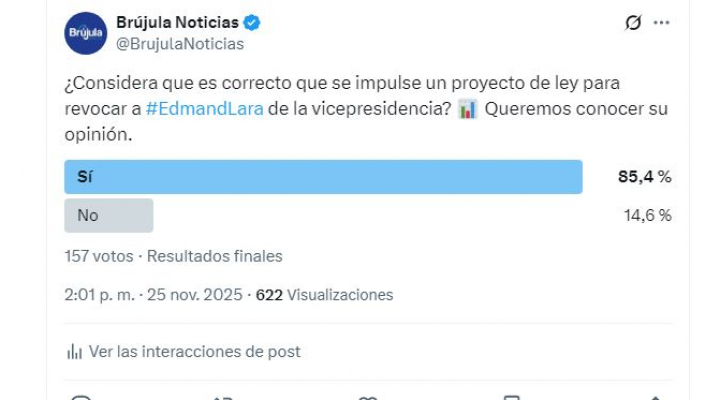
Task: Click the bar chart icon beside interactions
Action: coord(74,352)
